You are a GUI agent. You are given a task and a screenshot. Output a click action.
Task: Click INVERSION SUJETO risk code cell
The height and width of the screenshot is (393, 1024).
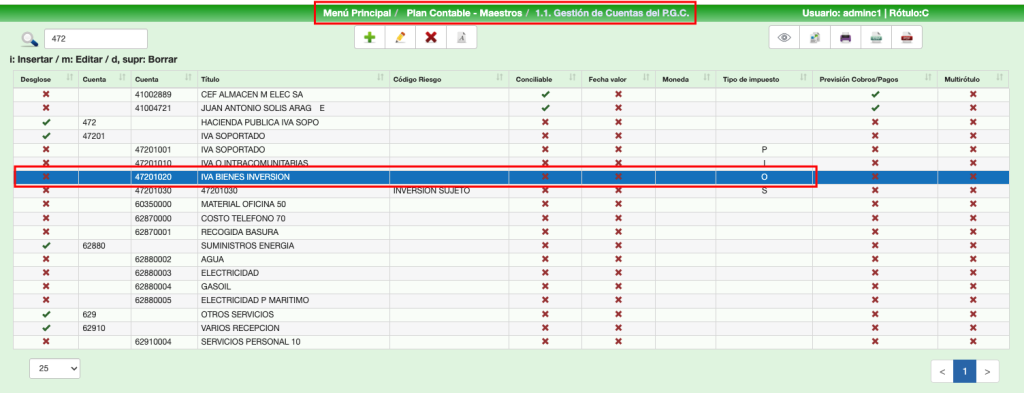pos(449,191)
